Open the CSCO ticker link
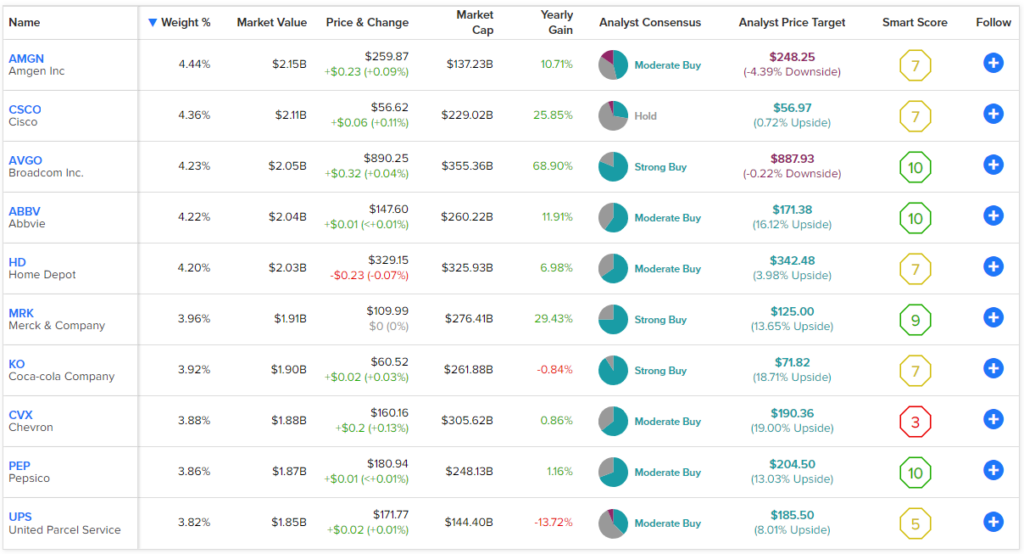The width and height of the screenshot is (1024, 554). [x=25, y=109]
